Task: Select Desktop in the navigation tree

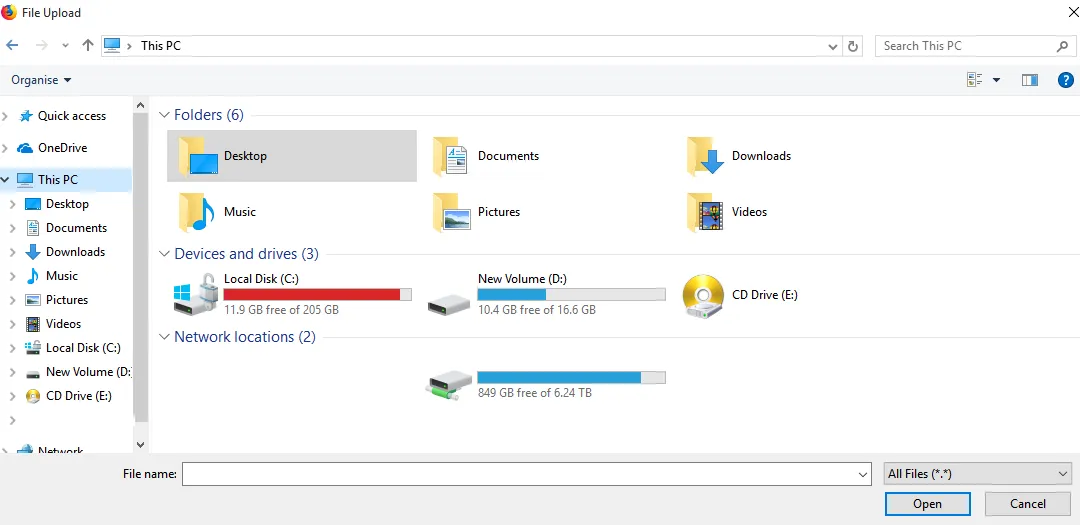Action: coord(67,203)
